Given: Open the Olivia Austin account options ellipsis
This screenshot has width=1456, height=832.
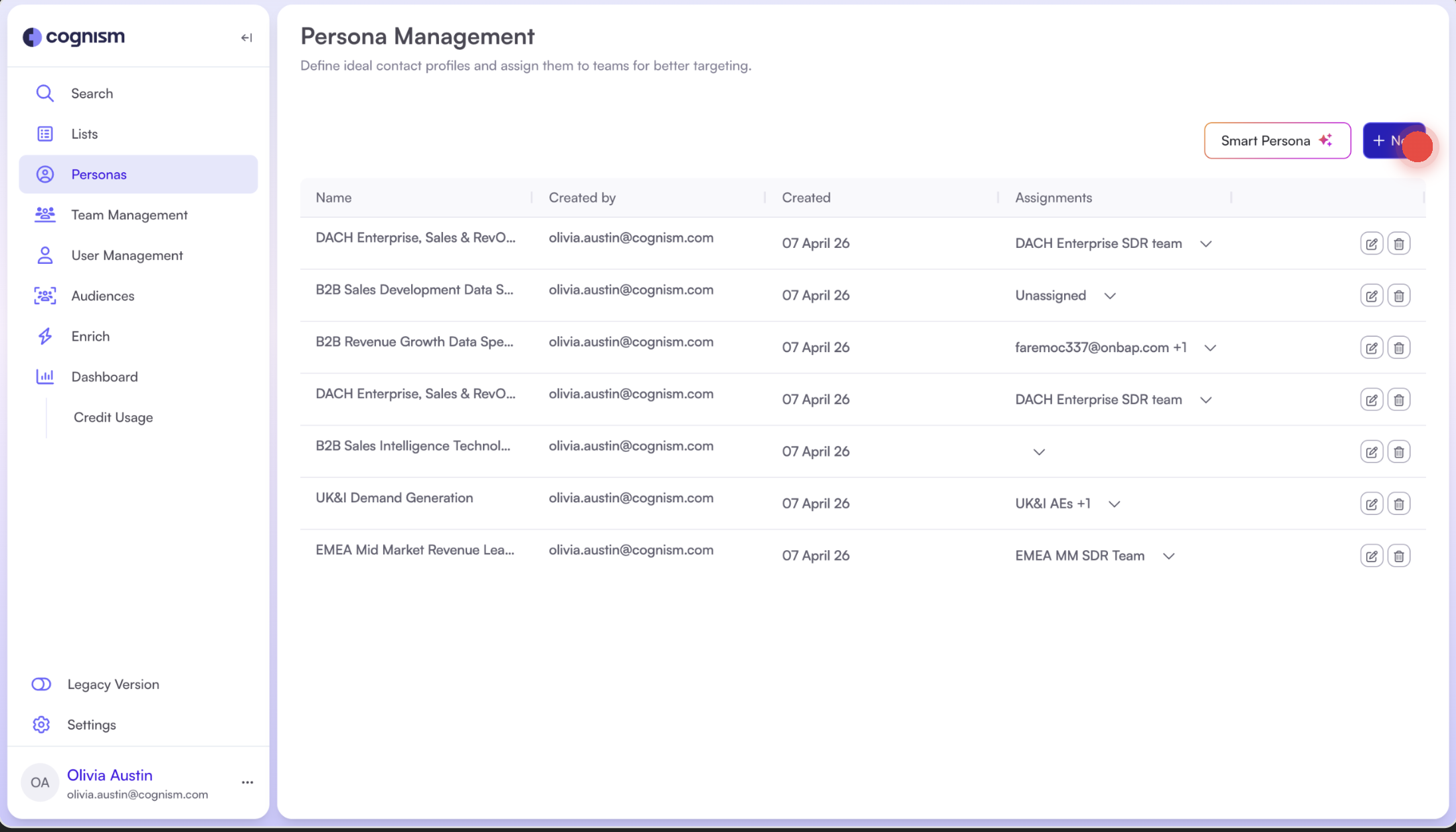Looking at the screenshot, I should (247, 782).
